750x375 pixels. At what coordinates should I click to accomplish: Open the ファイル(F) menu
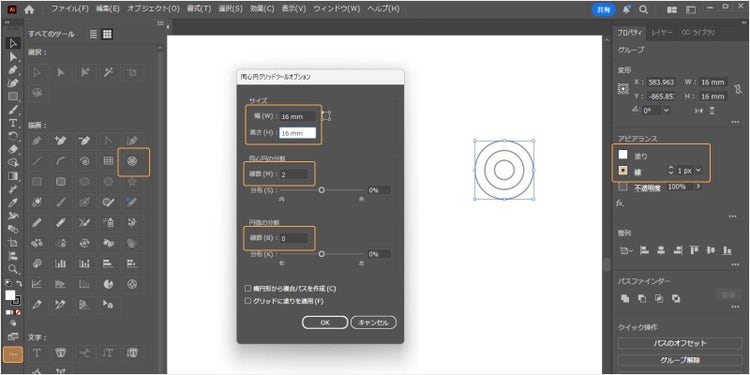click(70, 9)
